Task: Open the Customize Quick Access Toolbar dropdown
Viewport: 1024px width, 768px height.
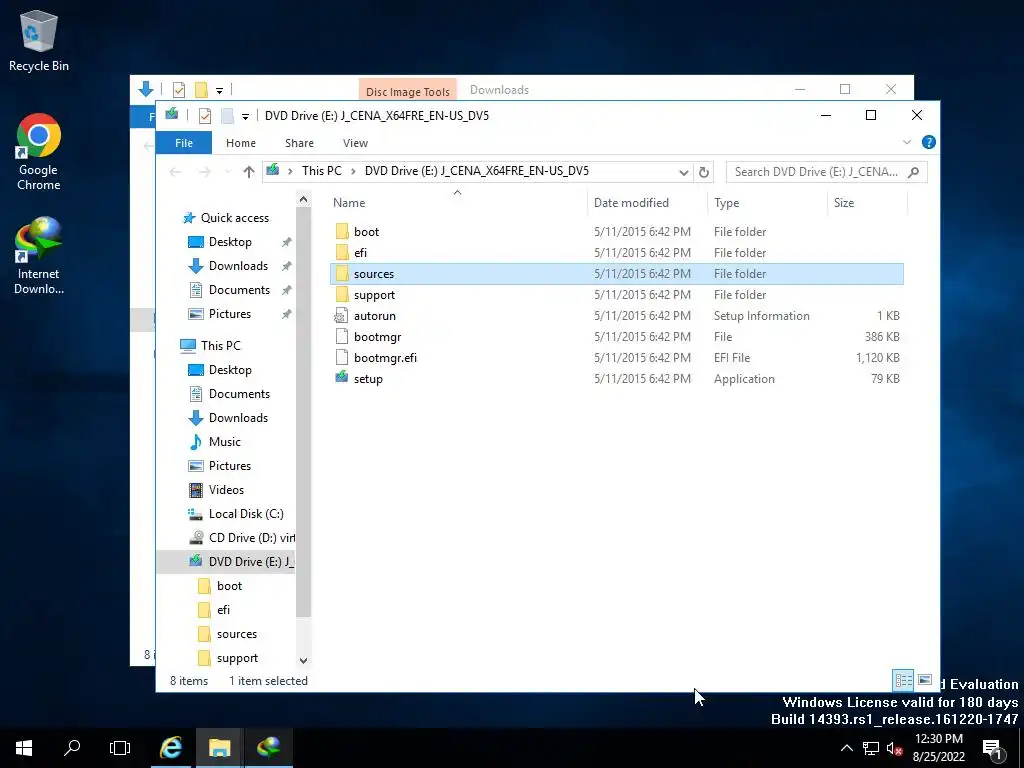Action: click(x=245, y=116)
